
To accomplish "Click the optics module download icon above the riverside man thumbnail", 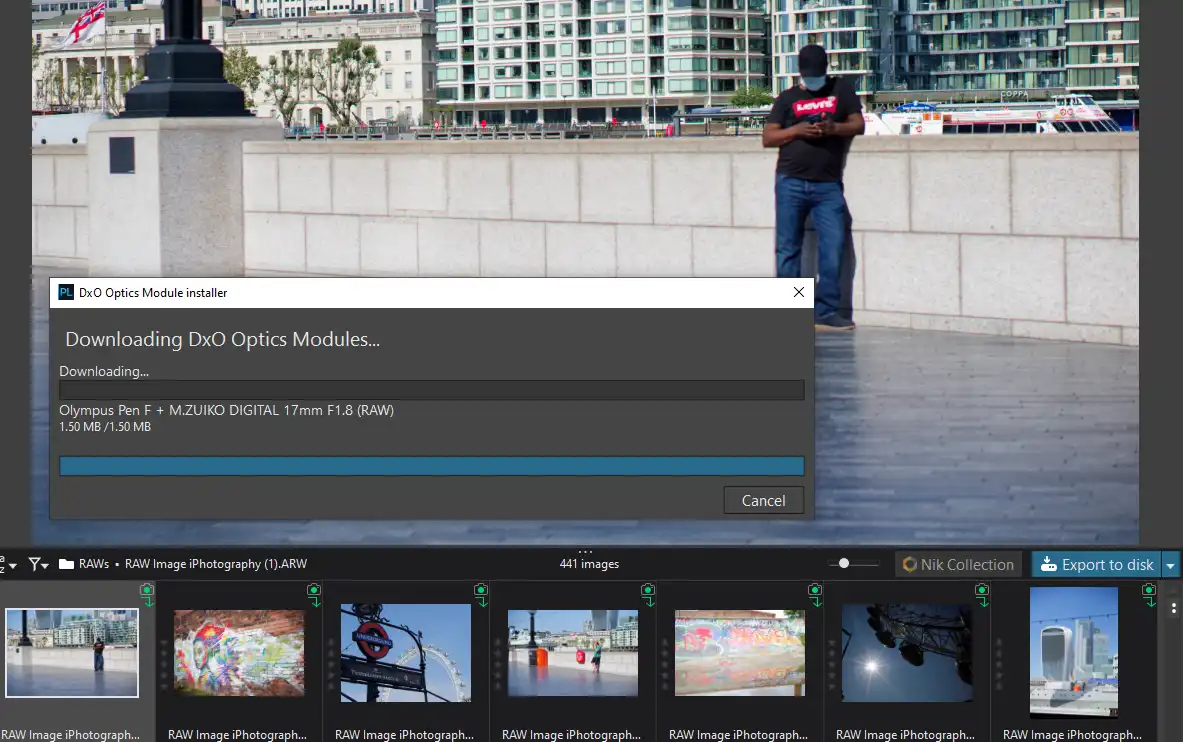I will point(147,595).
